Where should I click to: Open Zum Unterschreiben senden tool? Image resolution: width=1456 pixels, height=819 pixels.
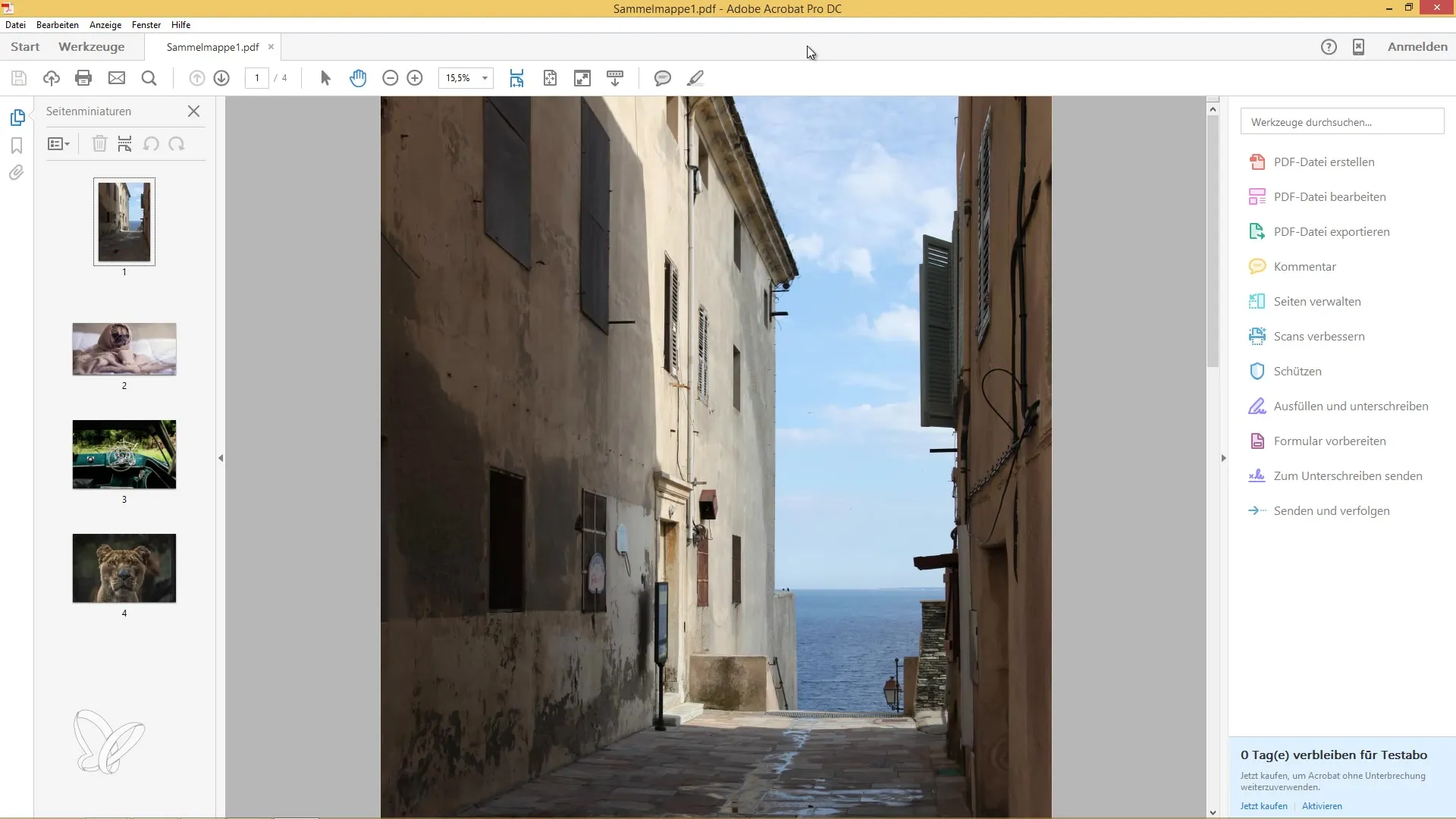click(x=1348, y=476)
